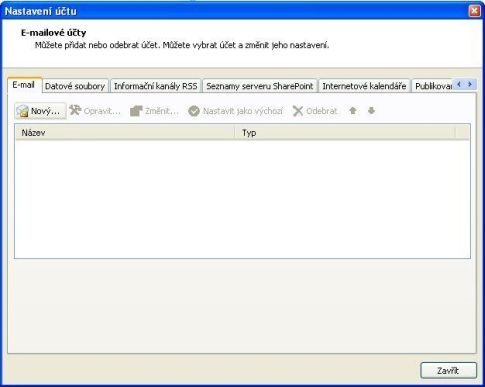The height and width of the screenshot is (387, 485).
Task: Click the Opravit... repair tool icon
Action: point(75,110)
